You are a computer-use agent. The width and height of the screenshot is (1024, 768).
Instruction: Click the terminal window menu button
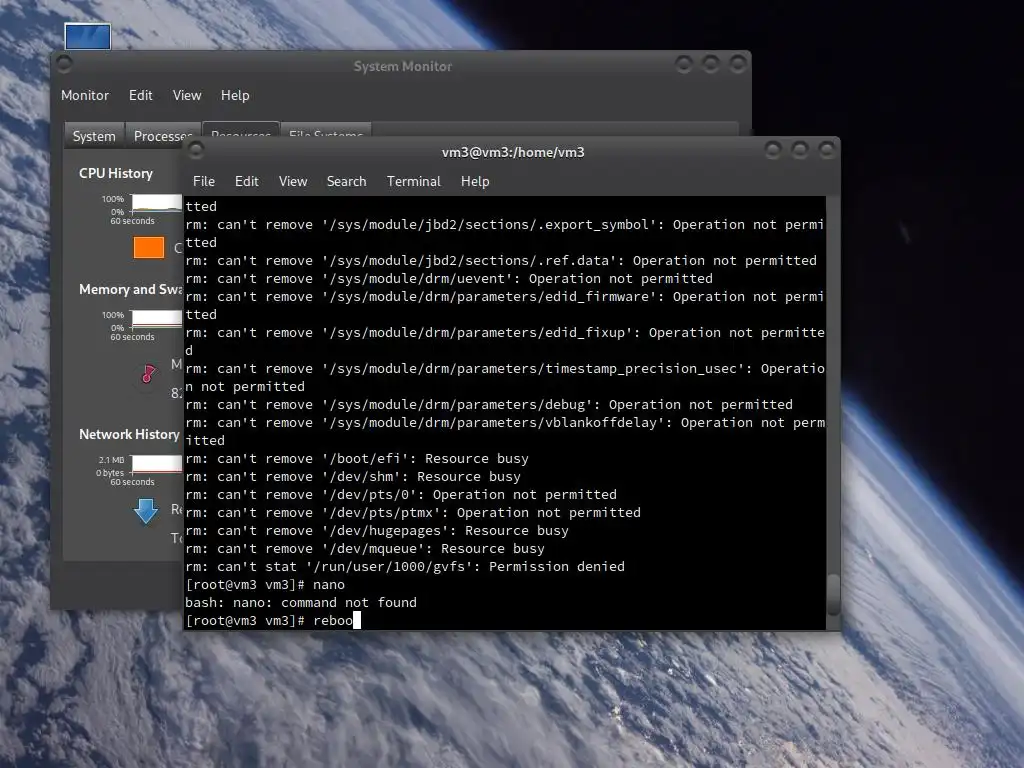point(195,150)
